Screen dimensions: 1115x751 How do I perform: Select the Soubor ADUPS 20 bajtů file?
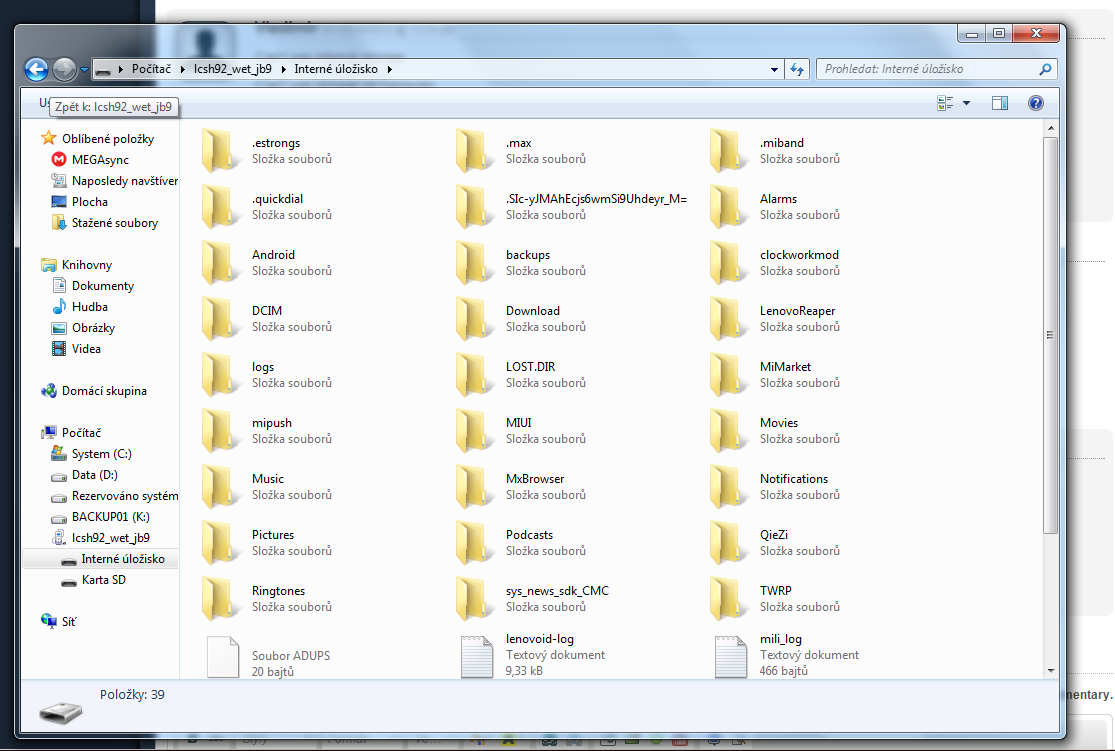point(267,656)
